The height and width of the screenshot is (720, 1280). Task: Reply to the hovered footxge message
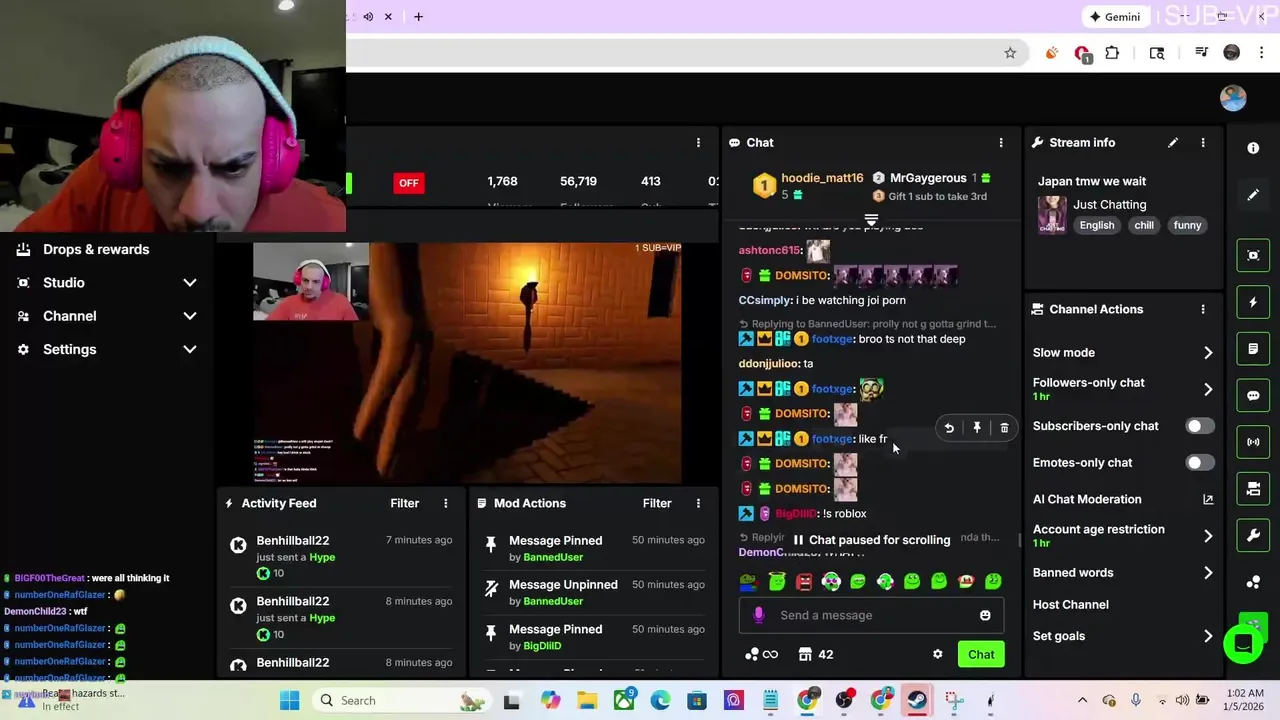pyautogui.click(x=949, y=428)
